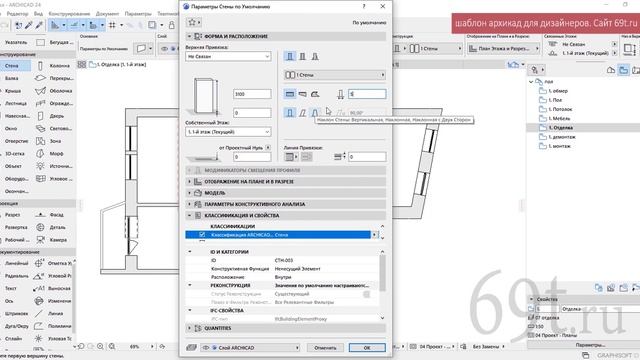Open the Документ menu

pyautogui.click(x=107, y=13)
